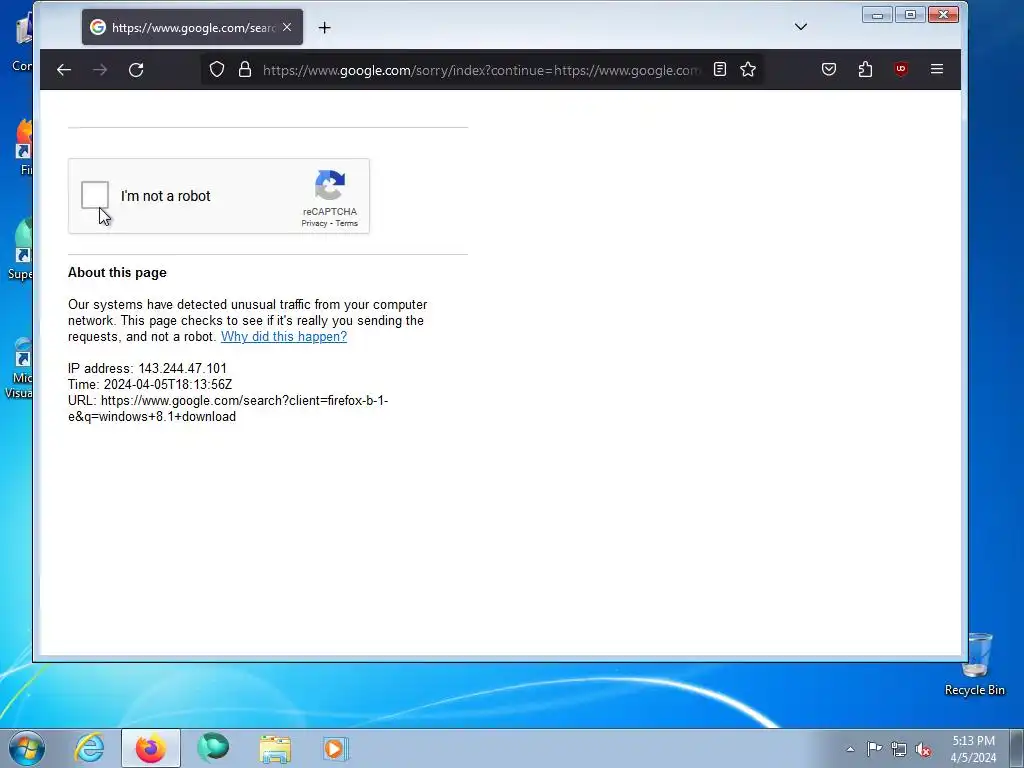Open the network tray icon

pos(899,749)
